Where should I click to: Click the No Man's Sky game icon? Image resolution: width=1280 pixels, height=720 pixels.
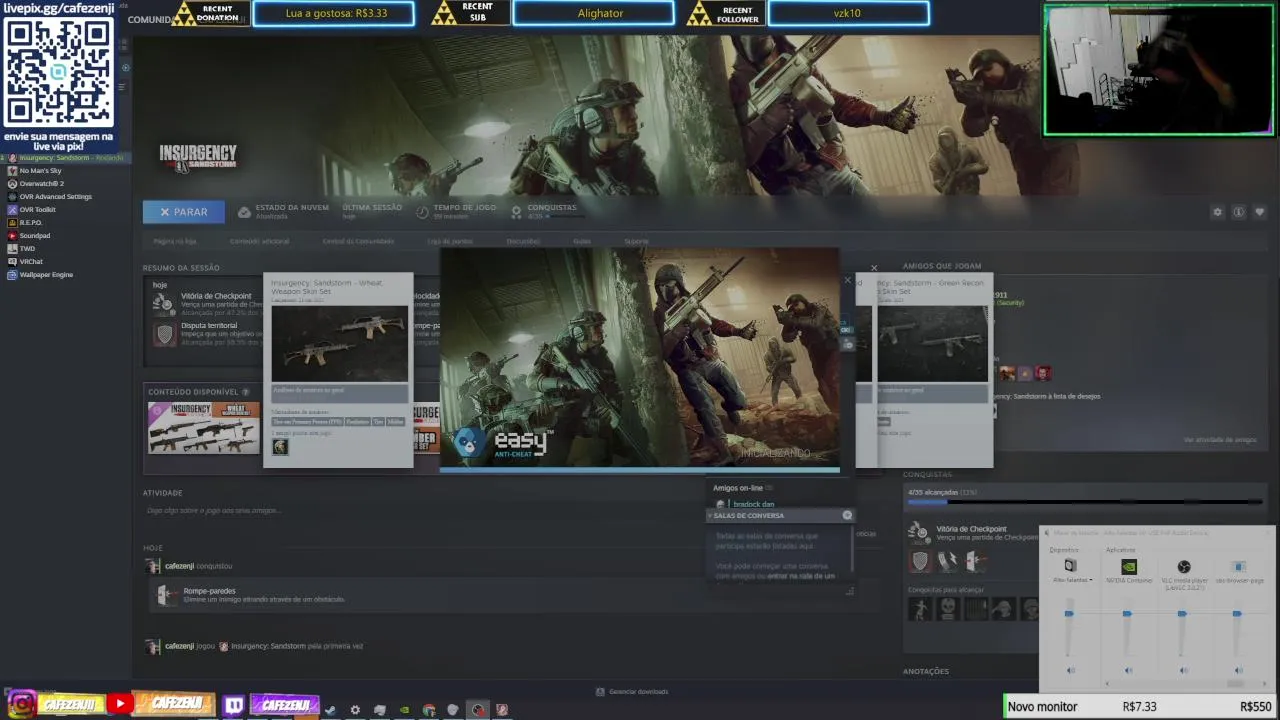coord(12,171)
